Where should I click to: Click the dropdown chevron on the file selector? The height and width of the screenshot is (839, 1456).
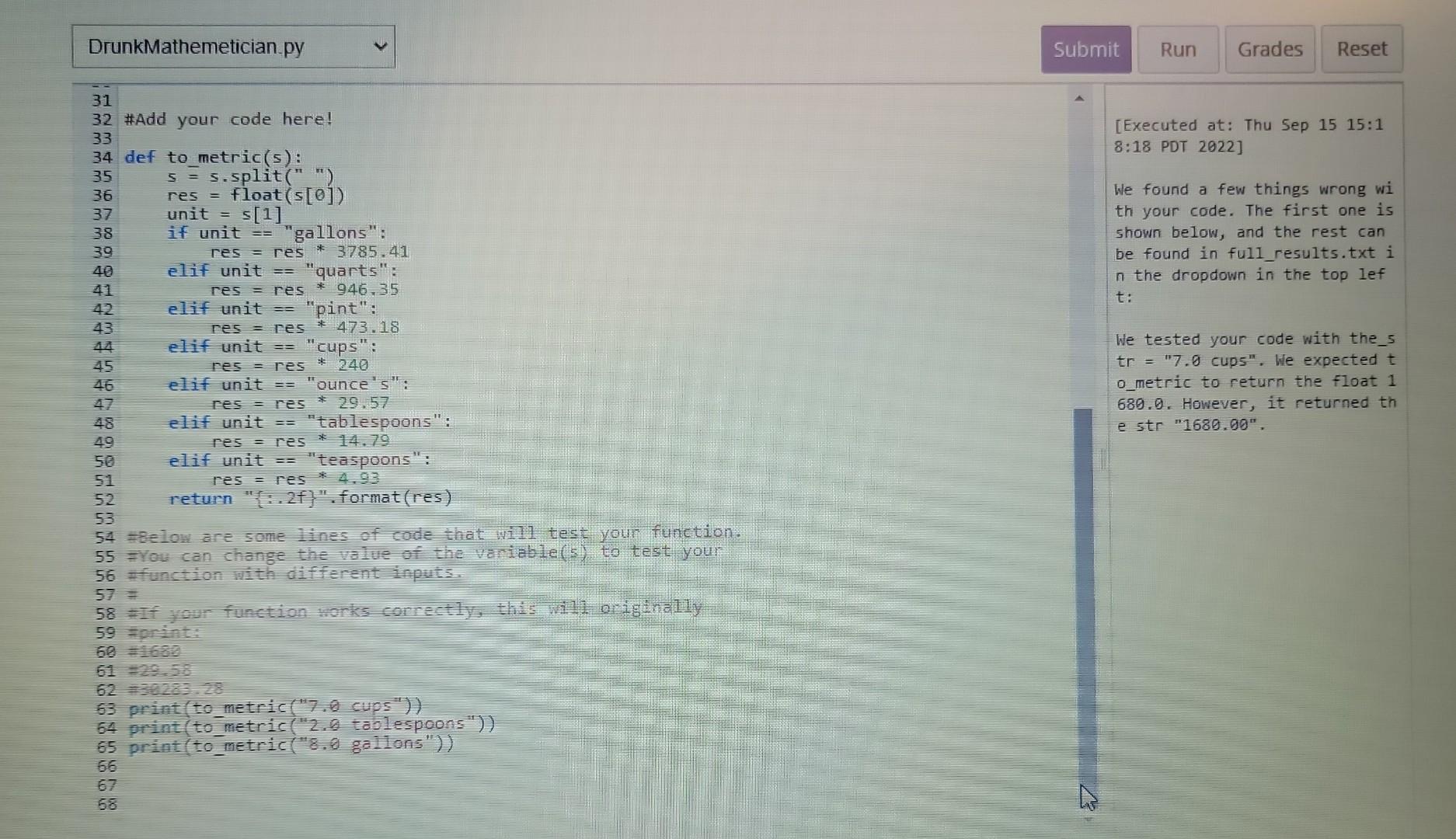(x=380, y=47)
